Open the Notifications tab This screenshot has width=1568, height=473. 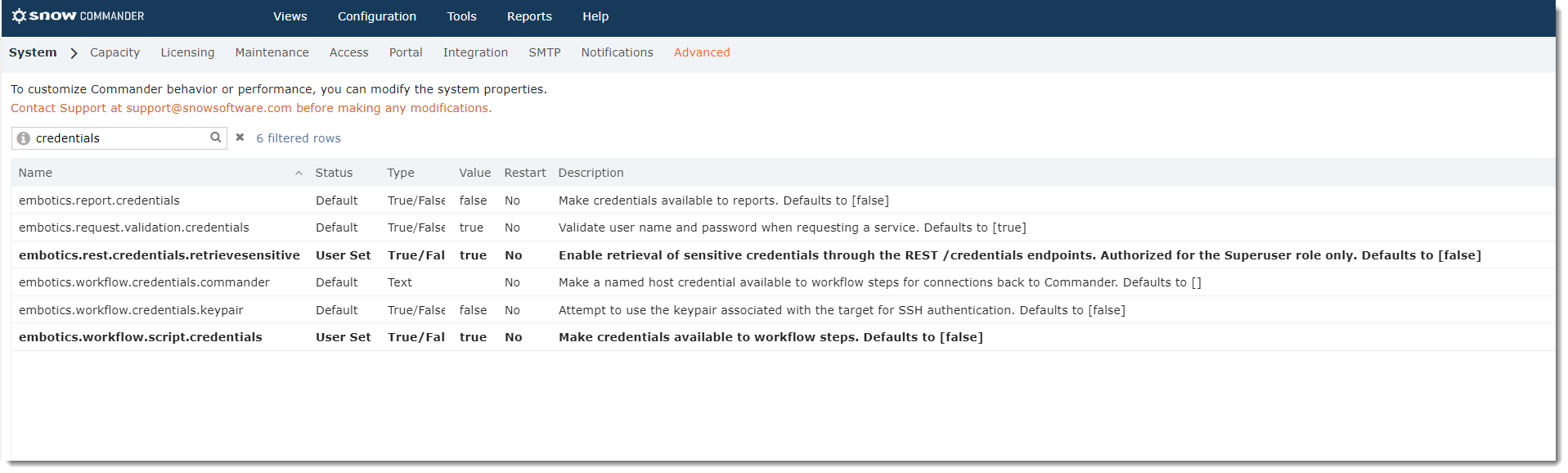618,52
